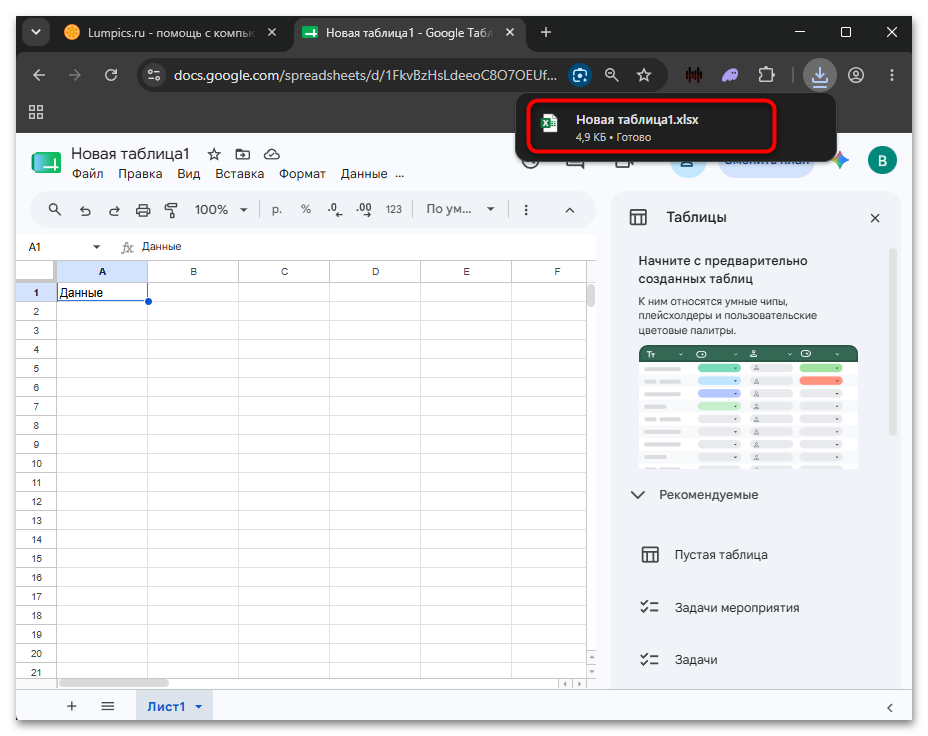The width and height of the screenshot is (928, 736).
Task: Add a new sheet with plus button
Action: 72,706
